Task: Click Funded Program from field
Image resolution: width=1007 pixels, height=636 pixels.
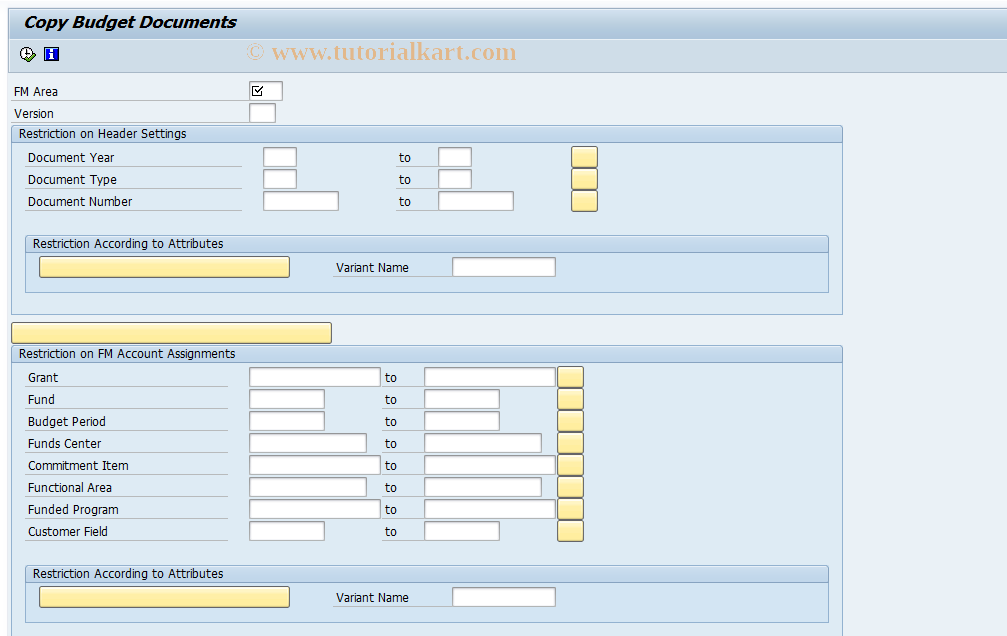Action: tap(315, 509)
